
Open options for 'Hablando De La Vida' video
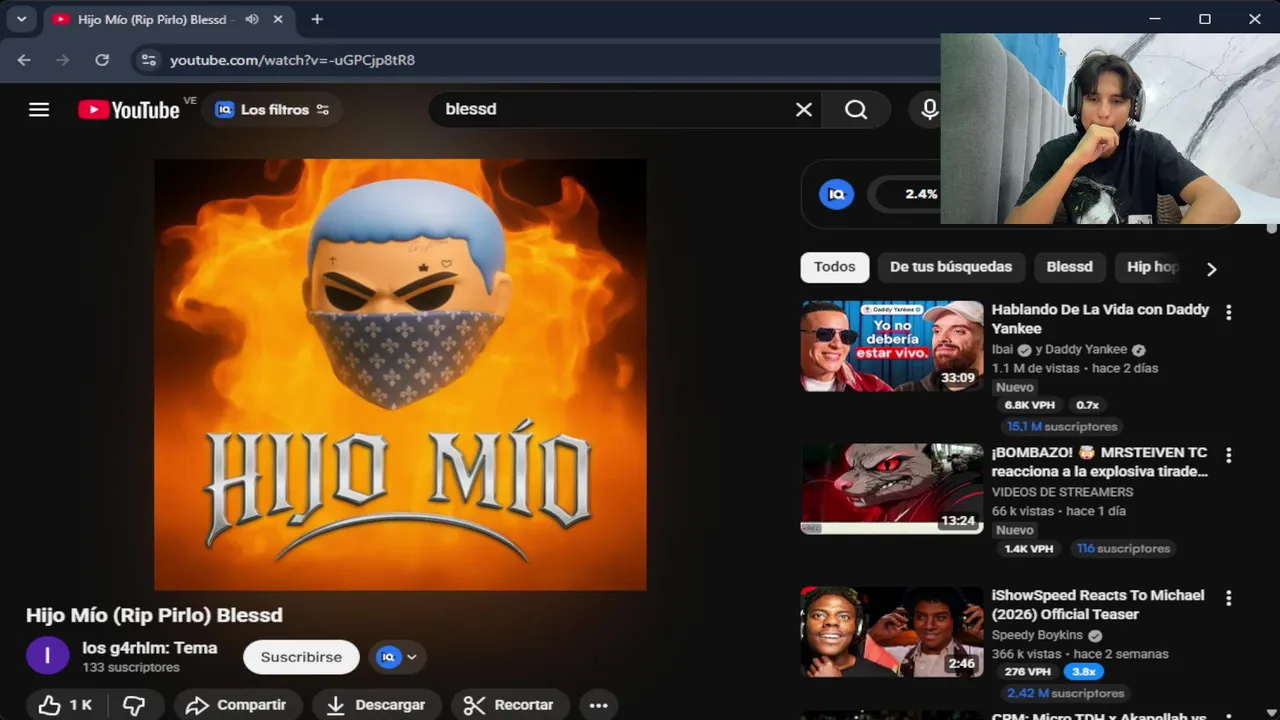tap(1228, 312)
